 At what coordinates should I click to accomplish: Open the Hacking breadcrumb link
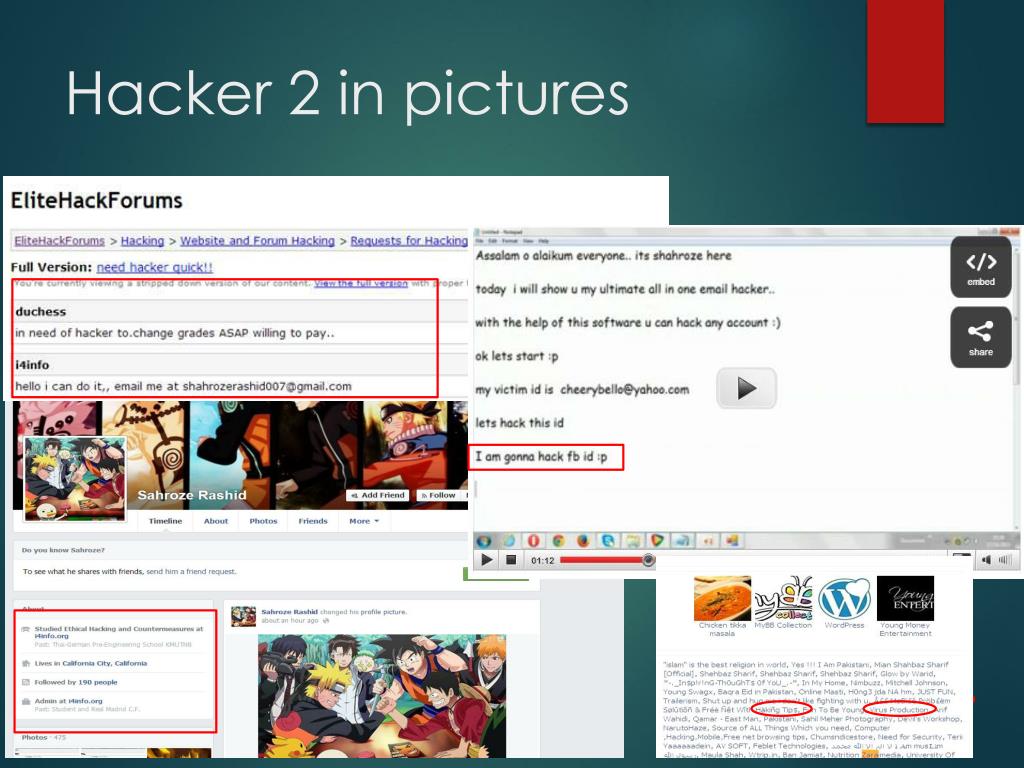(142, 241)
